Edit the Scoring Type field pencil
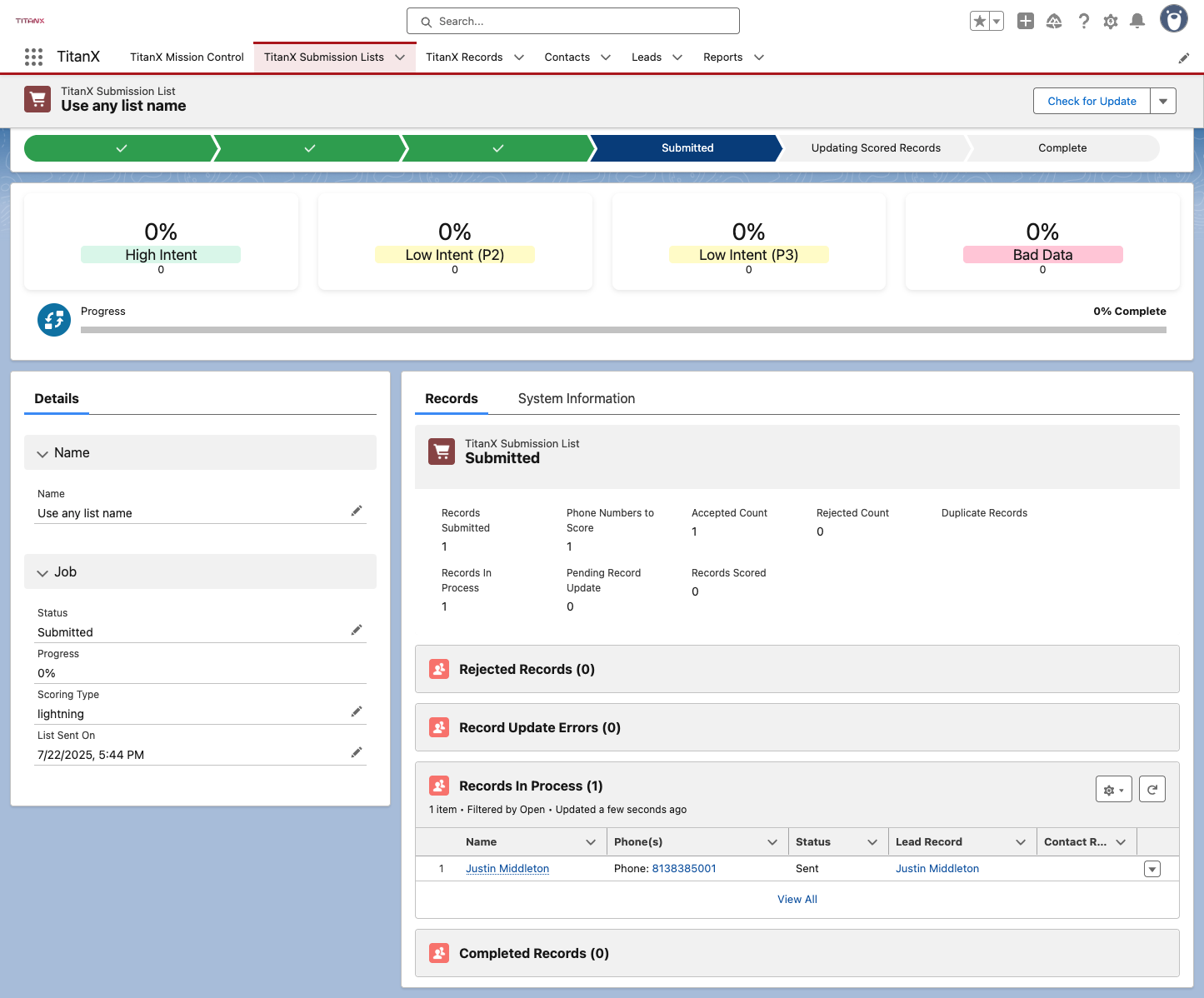Screen dimensions: 1204x998 point(357,711)
